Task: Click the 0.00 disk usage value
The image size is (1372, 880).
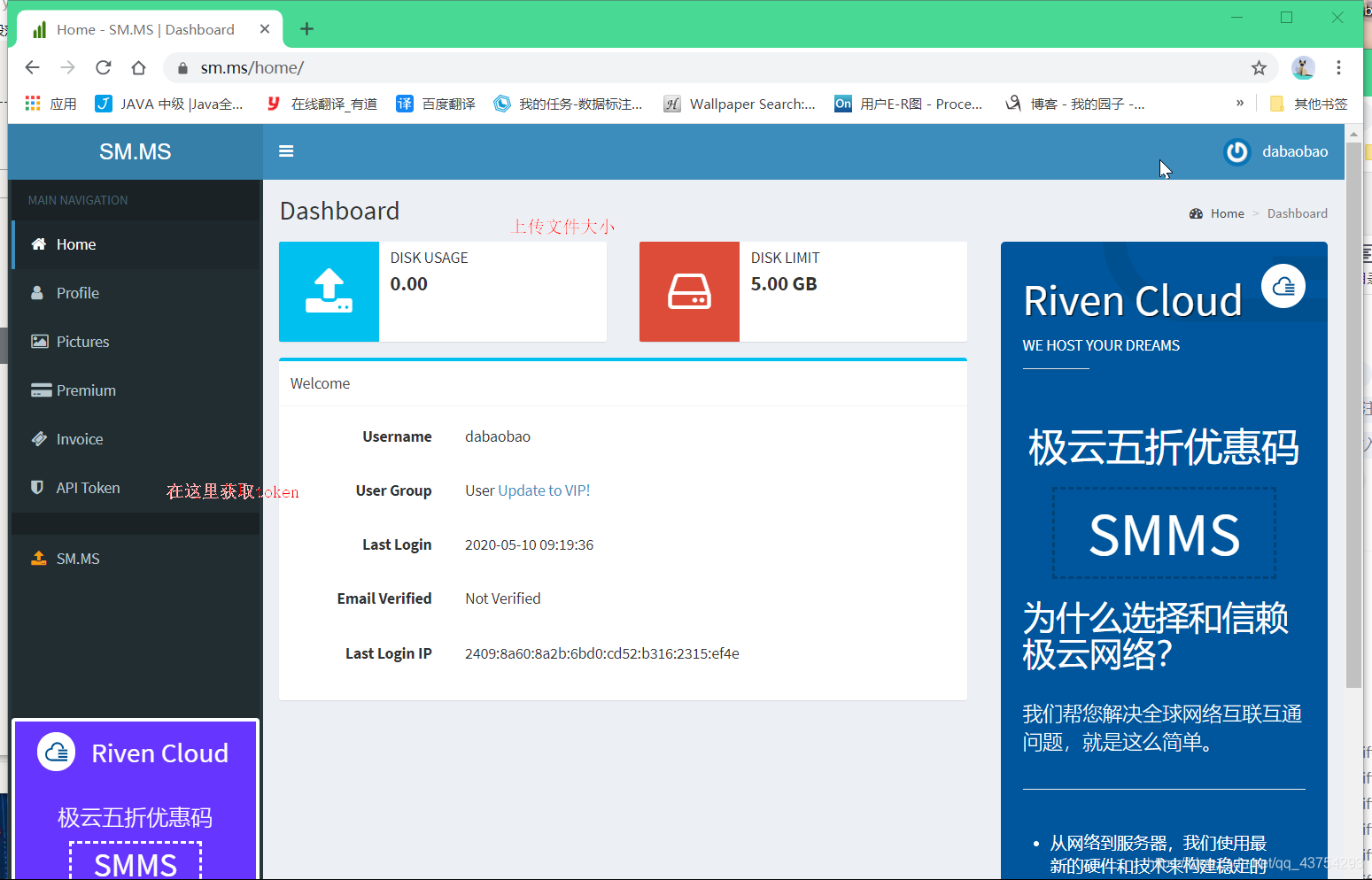Action: pos(408,284)
